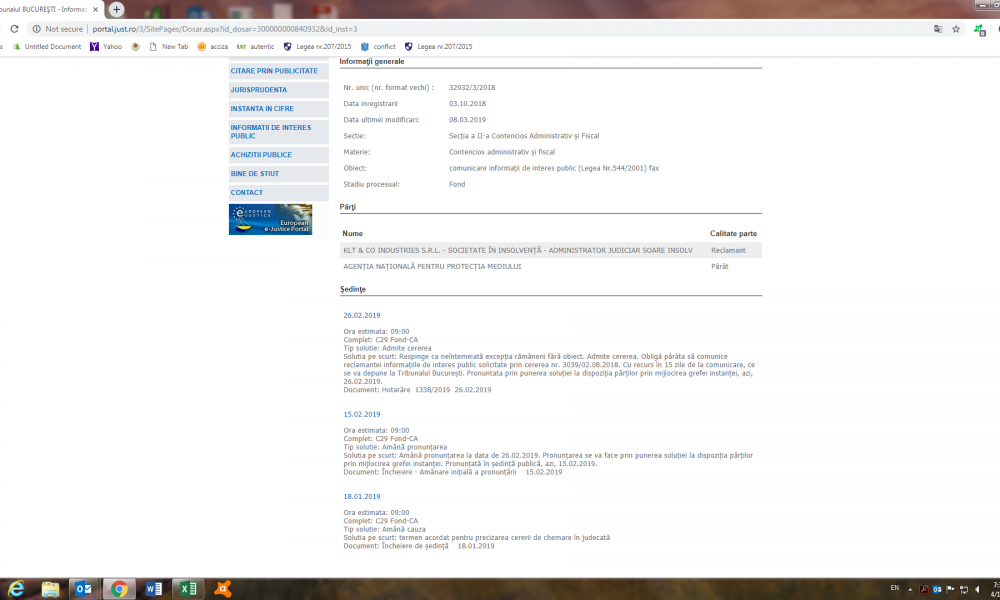Open the File Explorer taskbar icon
This screenshot has width=1000, height=600.
point(50,589)
